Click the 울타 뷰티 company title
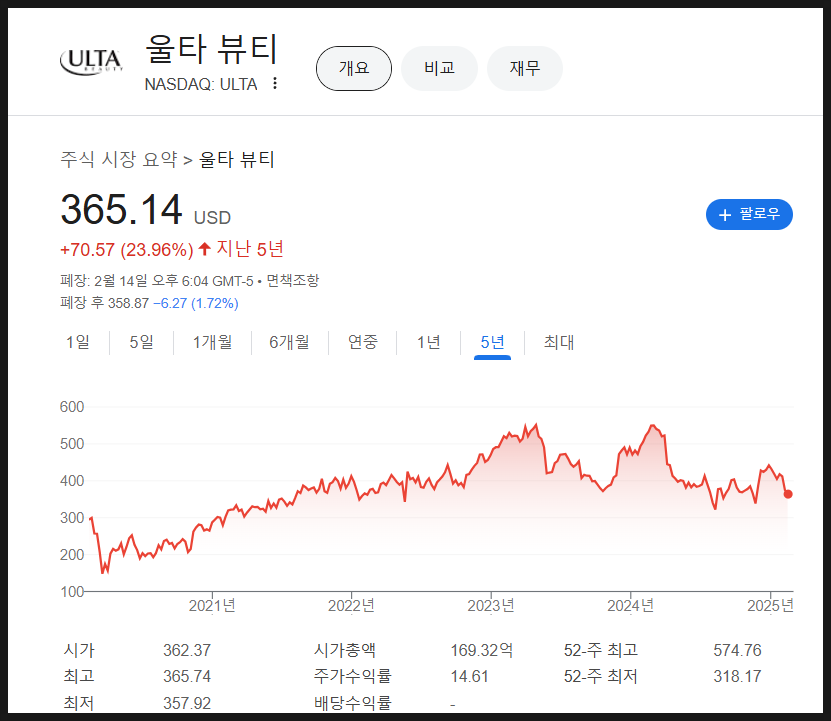This screenshot has height=721, width=831. pyautogui.click(x=211, y=49)
